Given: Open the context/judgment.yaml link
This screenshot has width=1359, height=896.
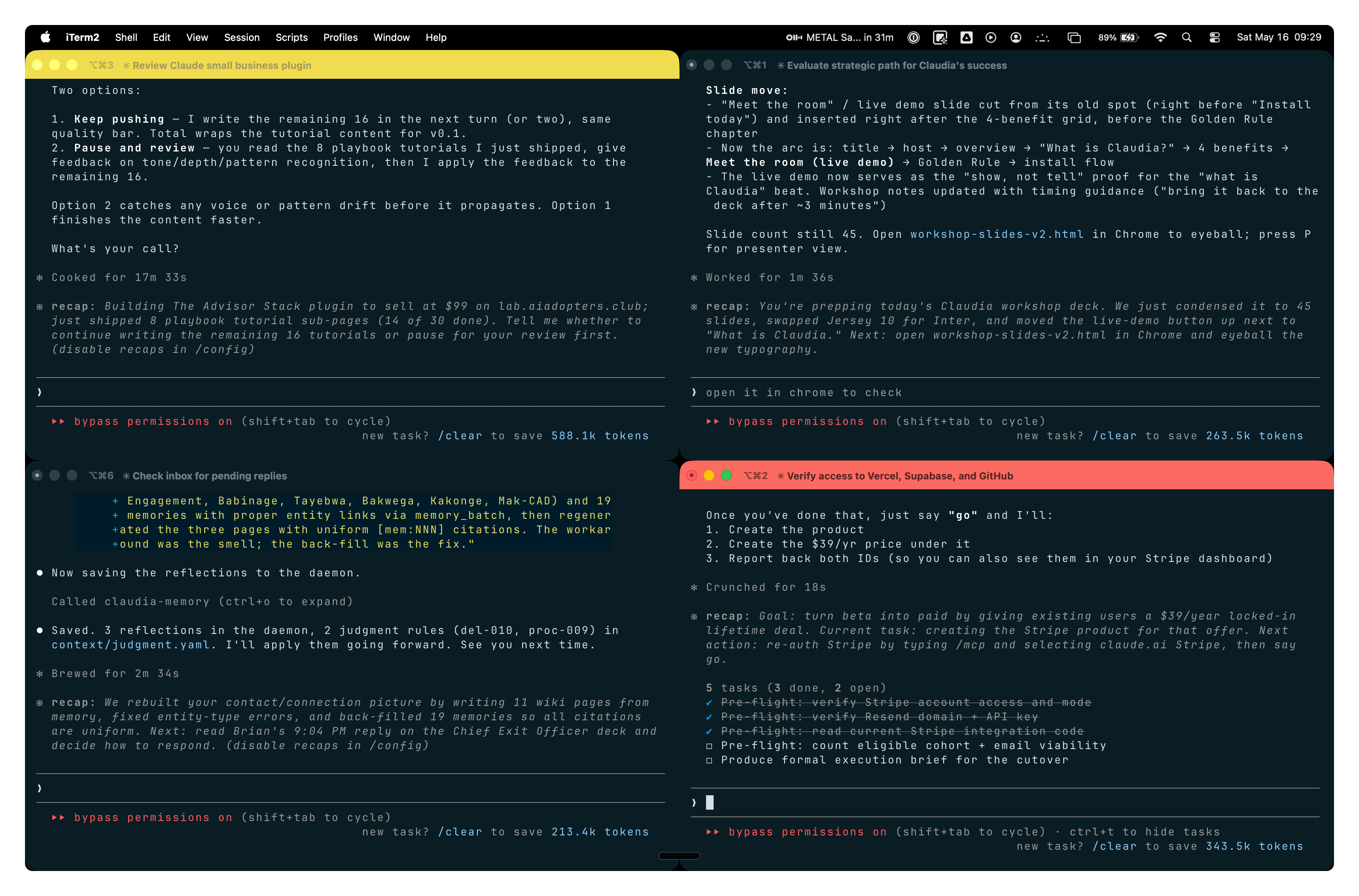Looking at the screenshot, I should (131, 645).
